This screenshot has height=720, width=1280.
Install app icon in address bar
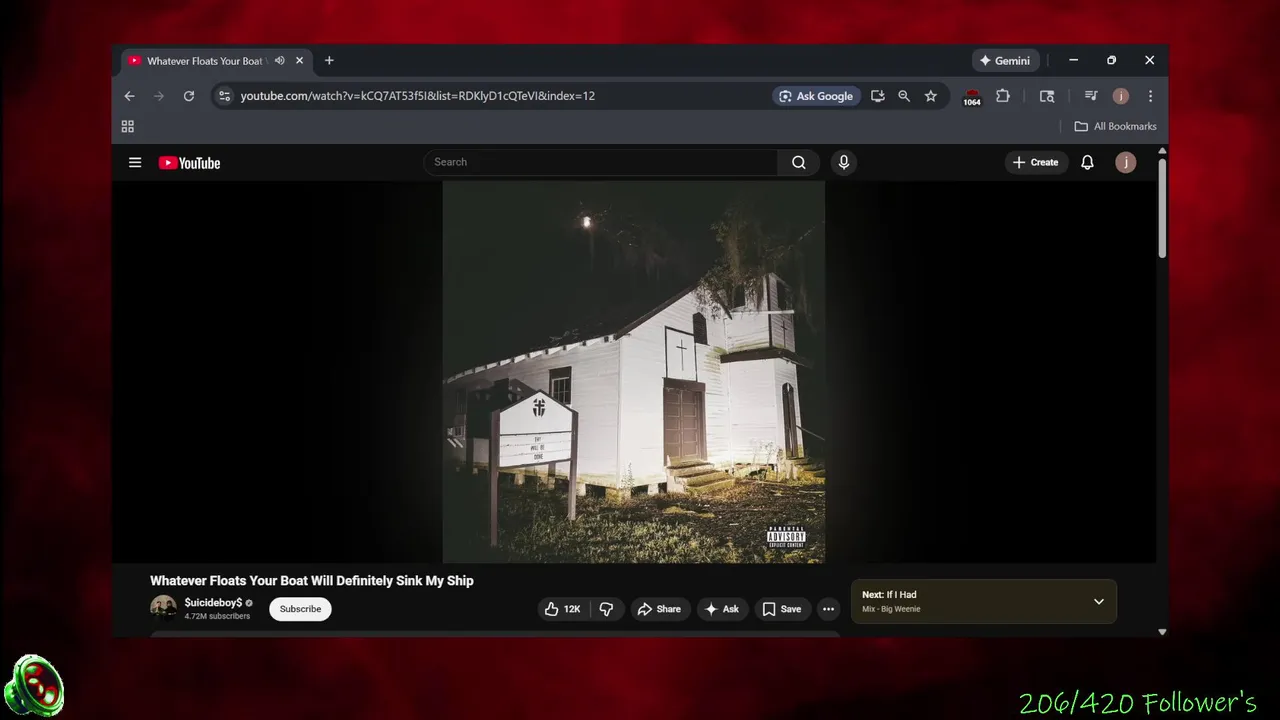coord(877,96)
